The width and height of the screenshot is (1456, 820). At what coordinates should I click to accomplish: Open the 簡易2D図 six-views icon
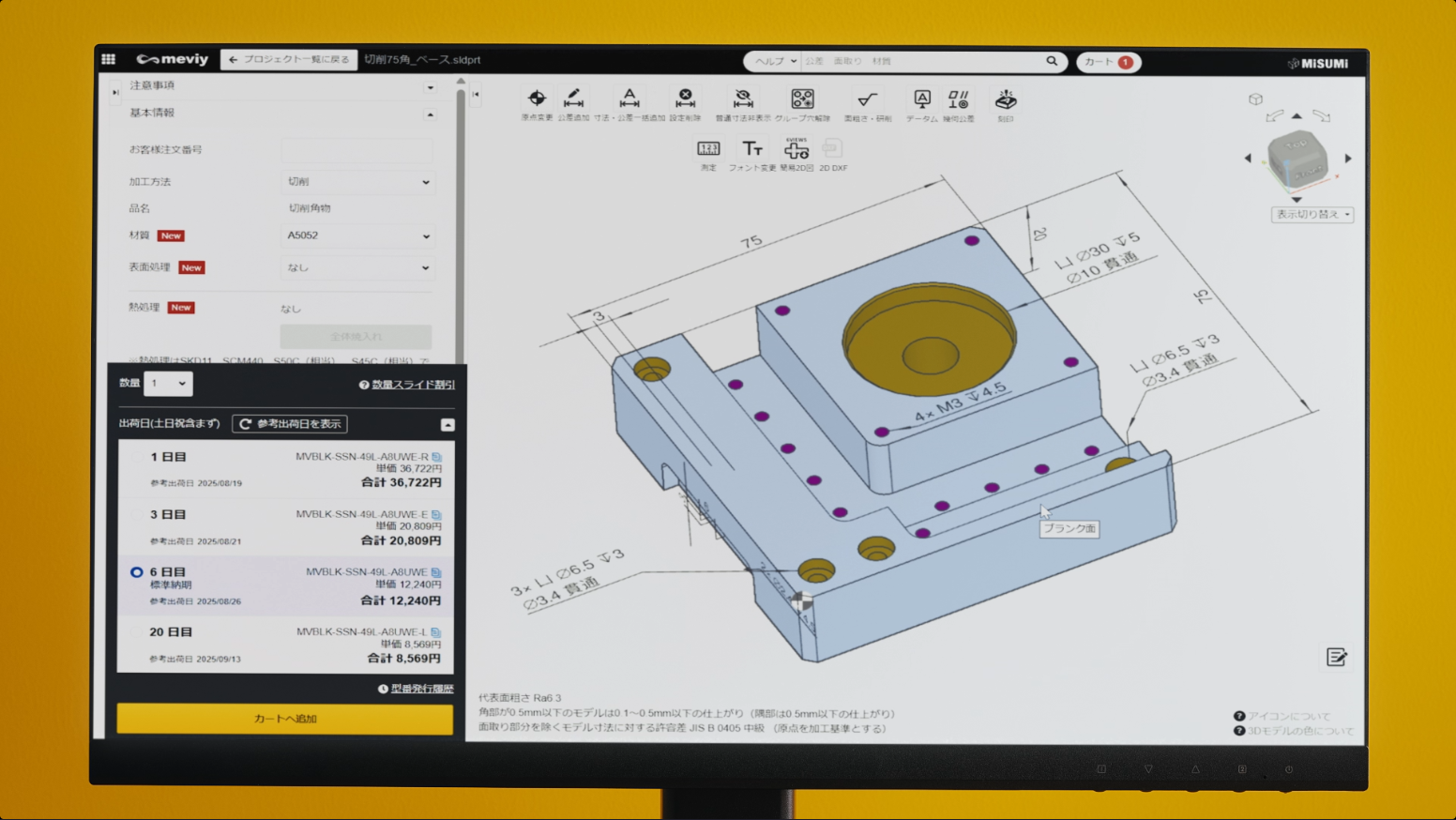click(x=796, y=149)
